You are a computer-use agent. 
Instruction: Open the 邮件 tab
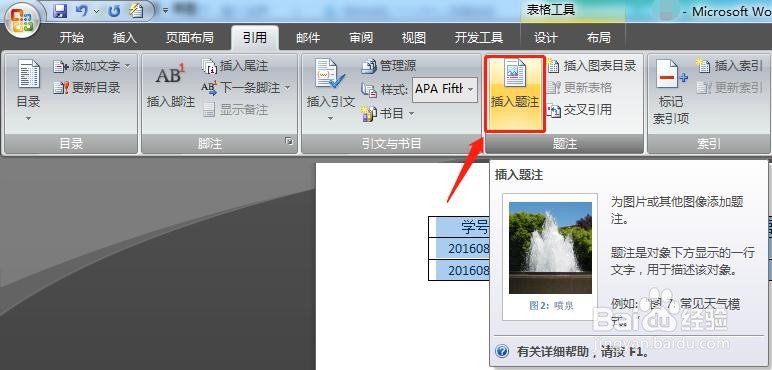tap(308, 37)
